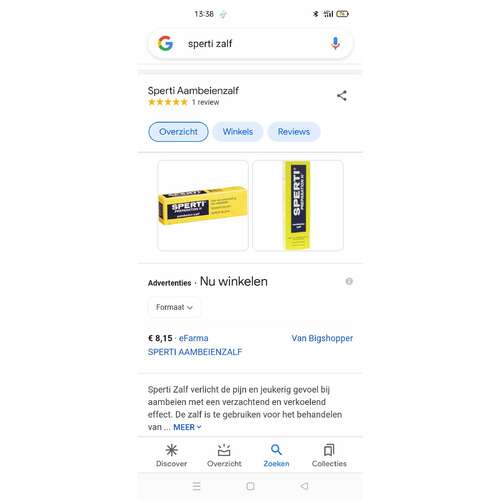The width and height of the screenshot is (500, 500).
Task: Switch to the Winkels chip
Action: pyautogui.click(x=238, y=132)
